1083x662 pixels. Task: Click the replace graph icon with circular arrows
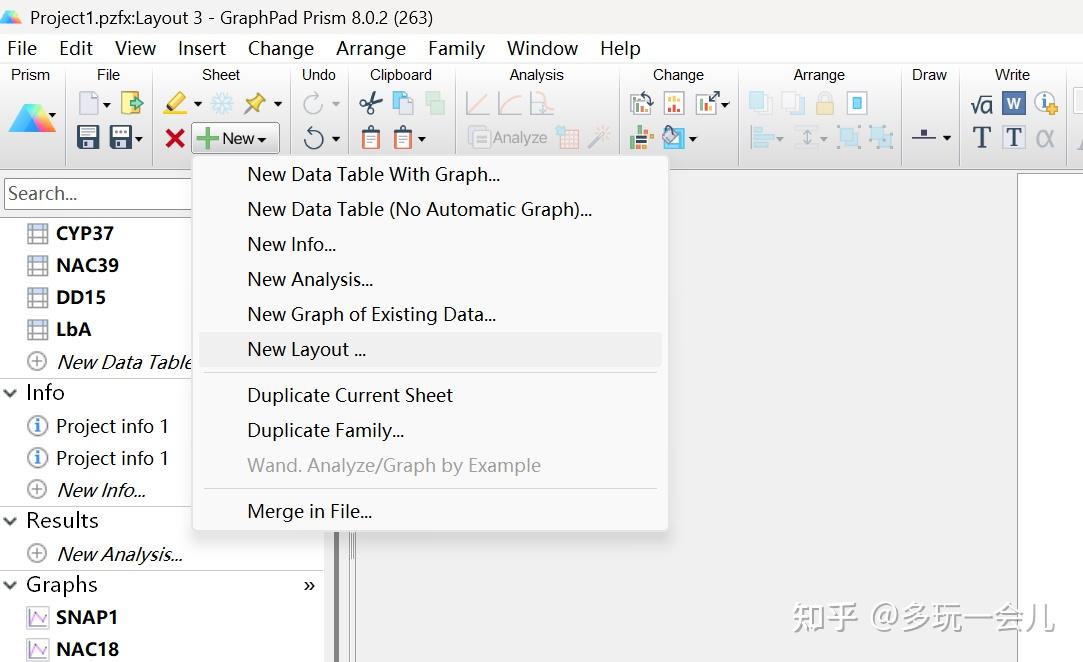[642, 104]
